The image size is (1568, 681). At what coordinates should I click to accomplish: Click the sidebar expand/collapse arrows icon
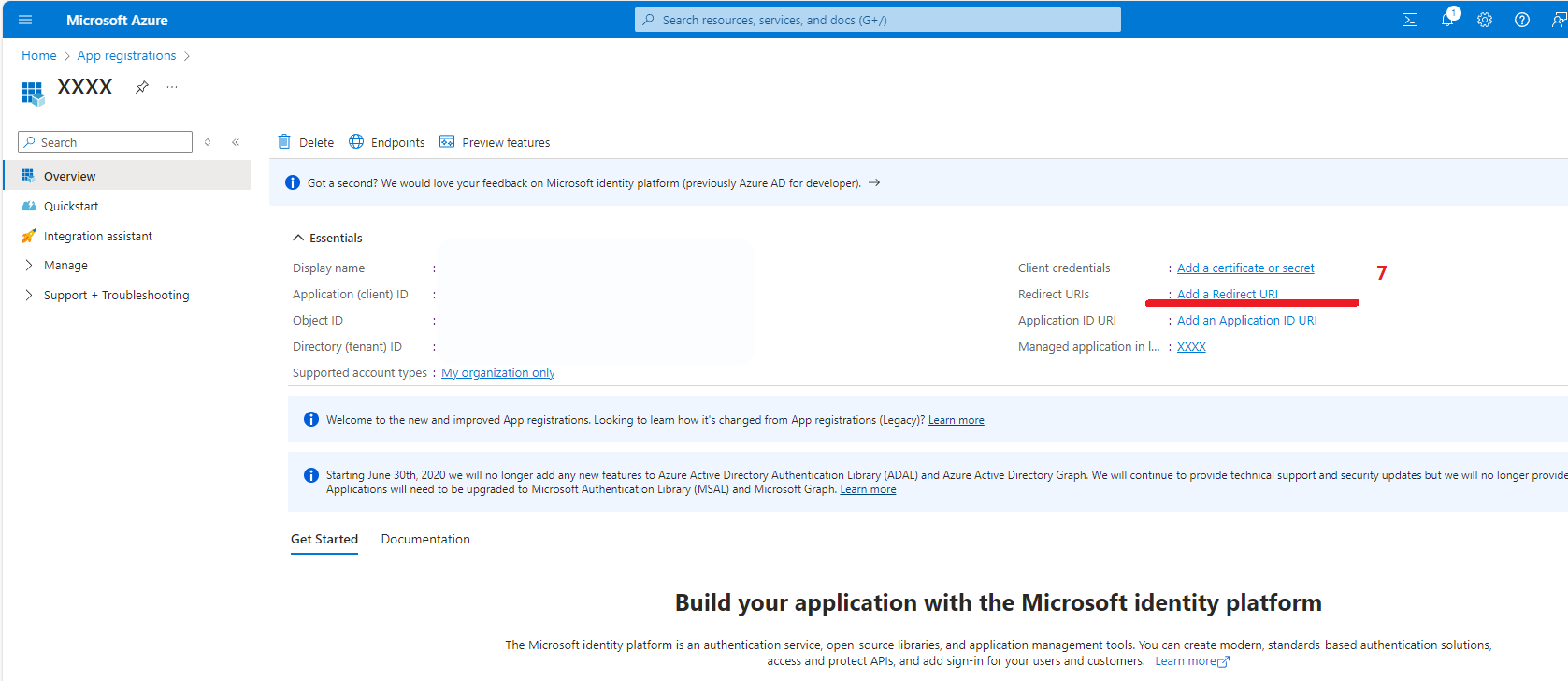pos(208,142)
